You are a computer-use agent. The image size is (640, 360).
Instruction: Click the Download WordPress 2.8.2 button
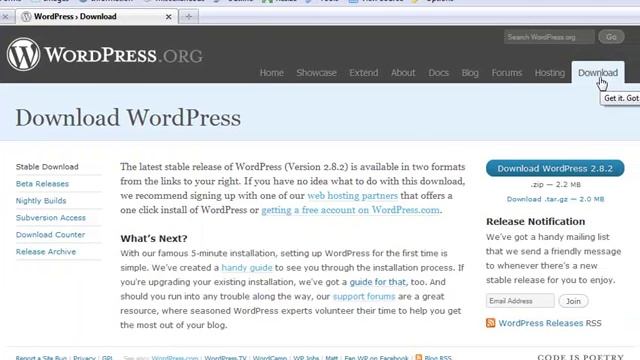(555, 168)
